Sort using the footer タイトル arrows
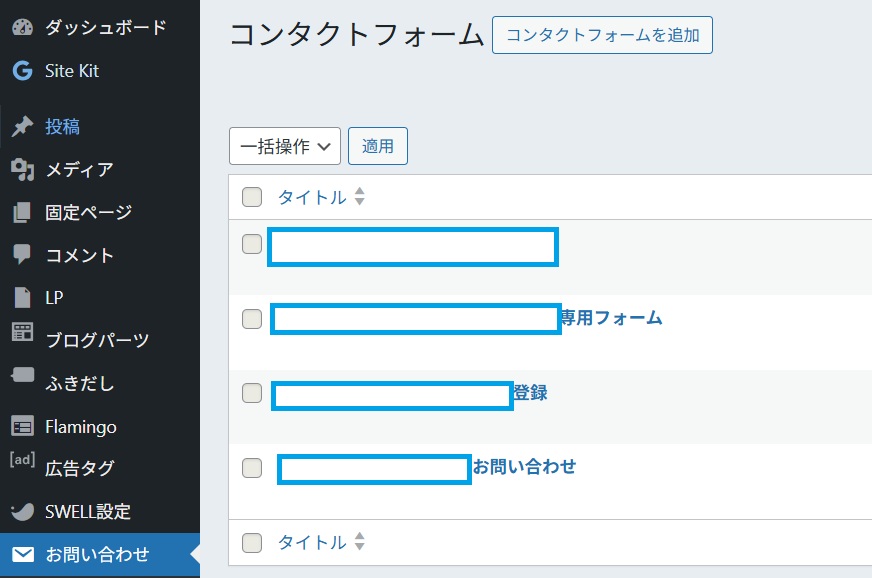The image size is (872, 578). 360,543
